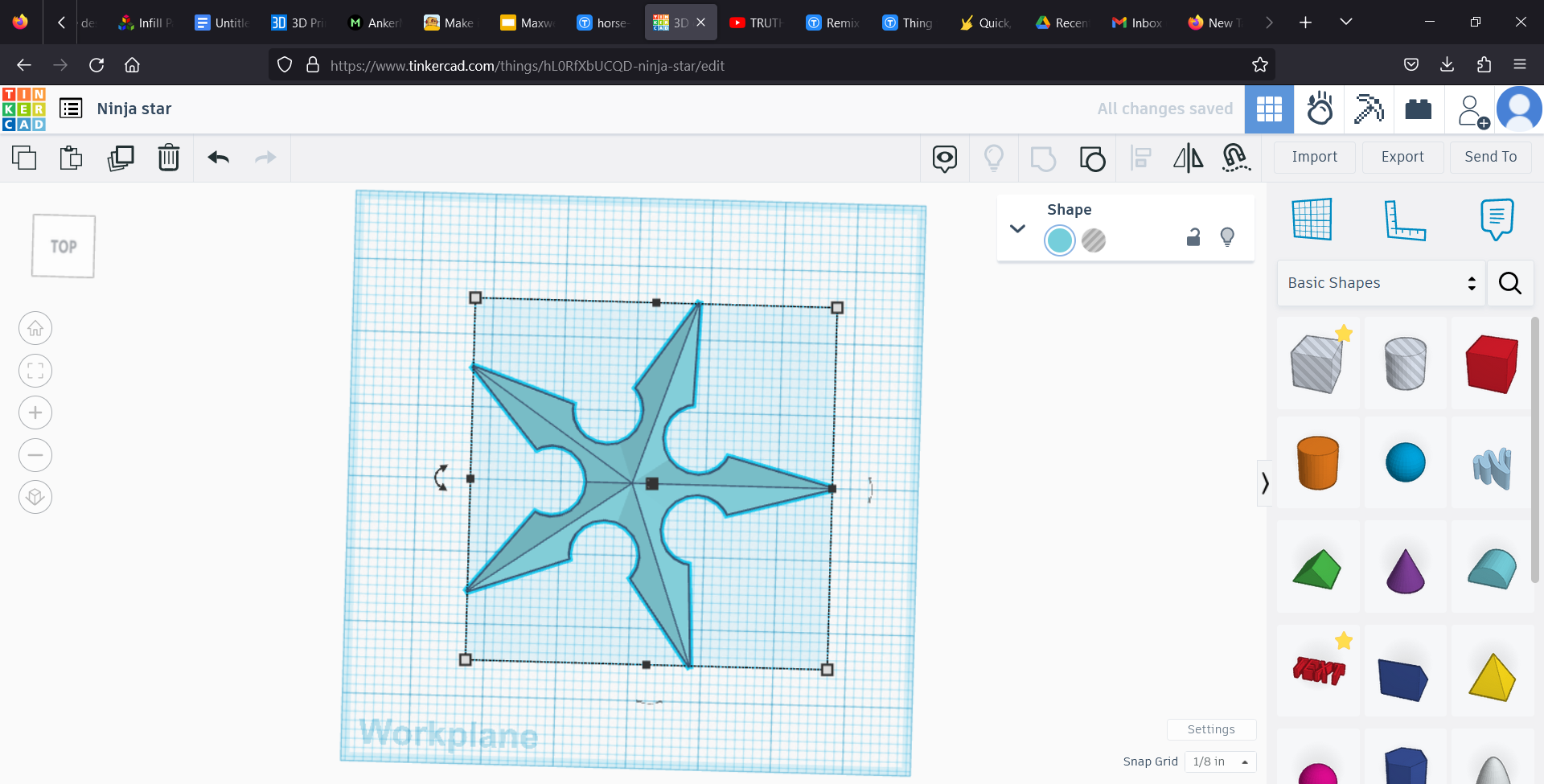Switch to the 3D Printing browser tab

click(298, 22)
